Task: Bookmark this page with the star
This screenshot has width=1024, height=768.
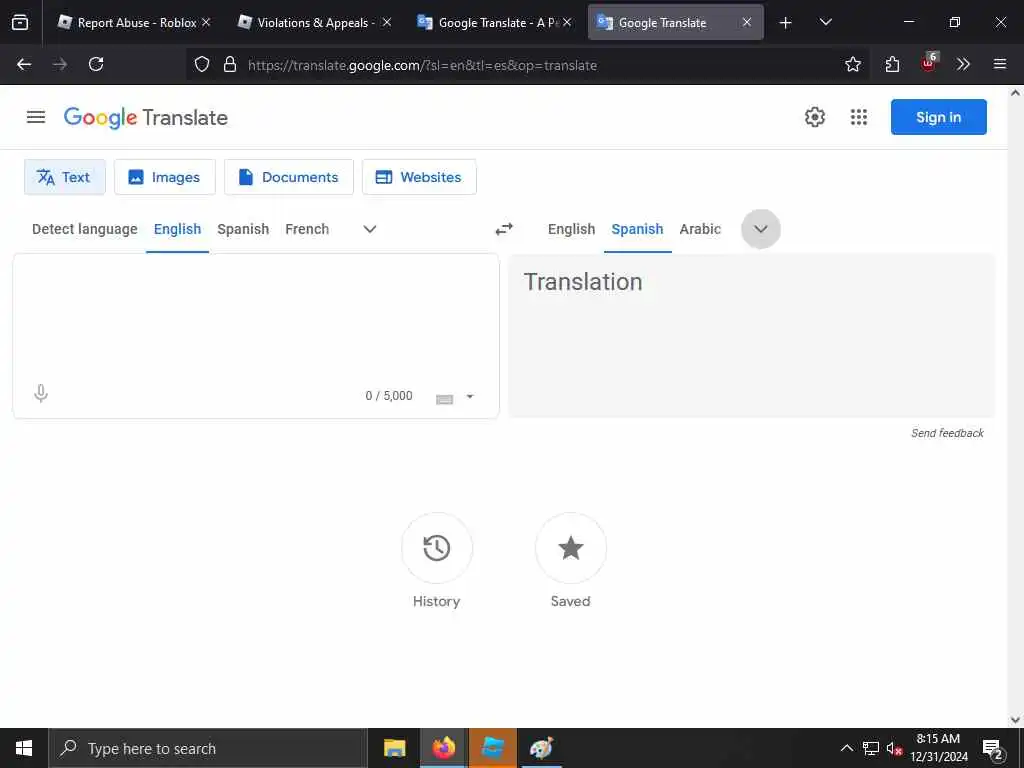Action: 852,64
